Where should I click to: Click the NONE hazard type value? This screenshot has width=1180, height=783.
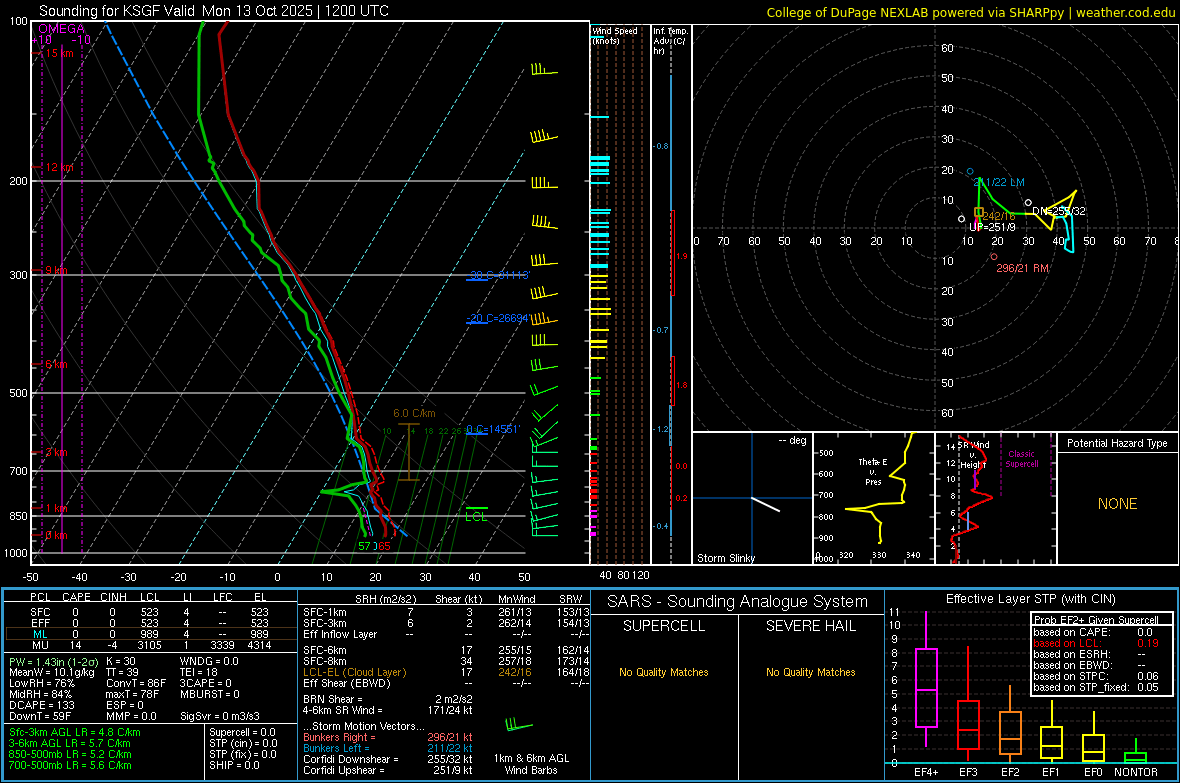click(1117, 504)
